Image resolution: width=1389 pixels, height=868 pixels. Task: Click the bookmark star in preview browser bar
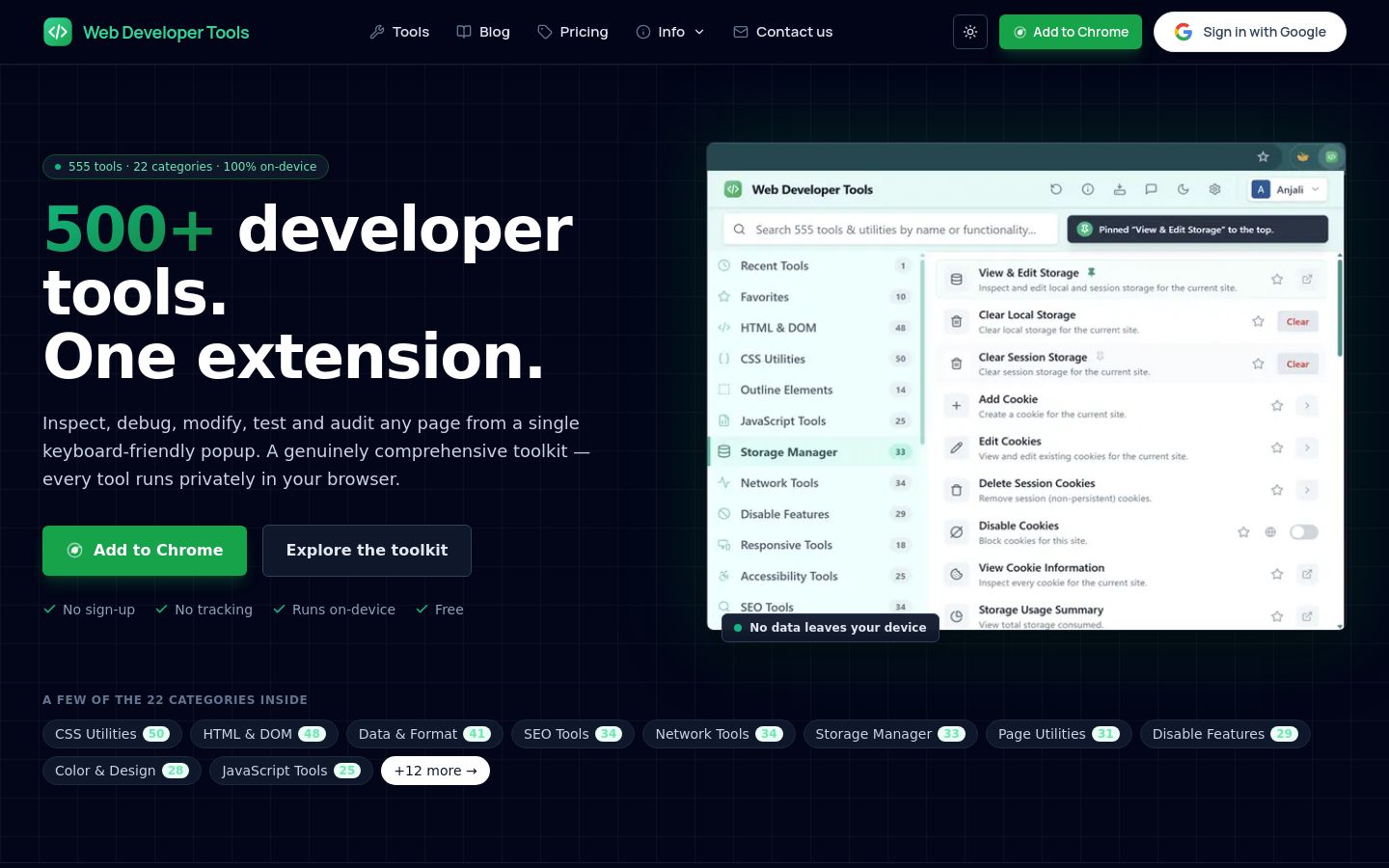tap(1263, 156)
